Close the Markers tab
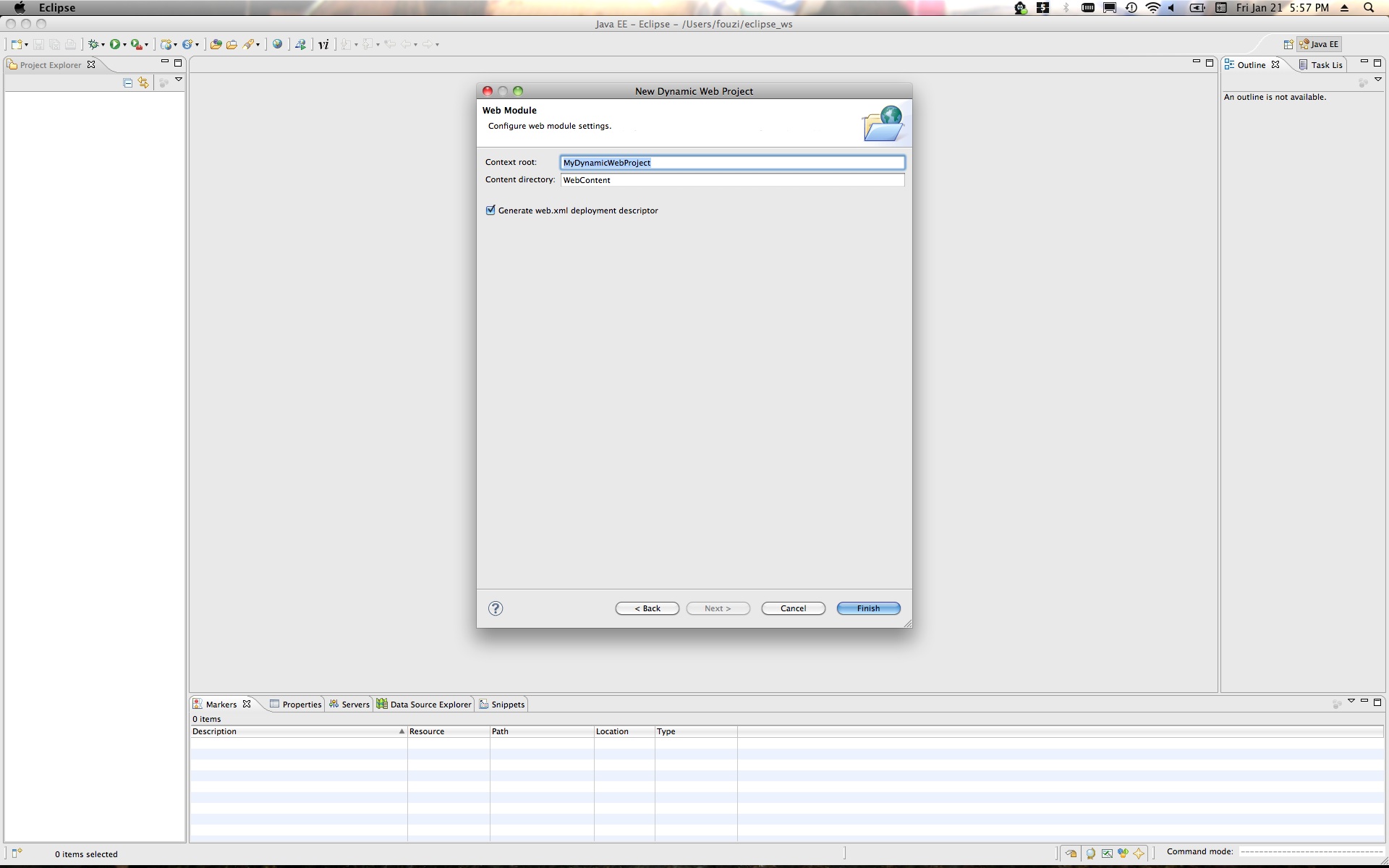1389x868 pixels. tap(247, 704)
